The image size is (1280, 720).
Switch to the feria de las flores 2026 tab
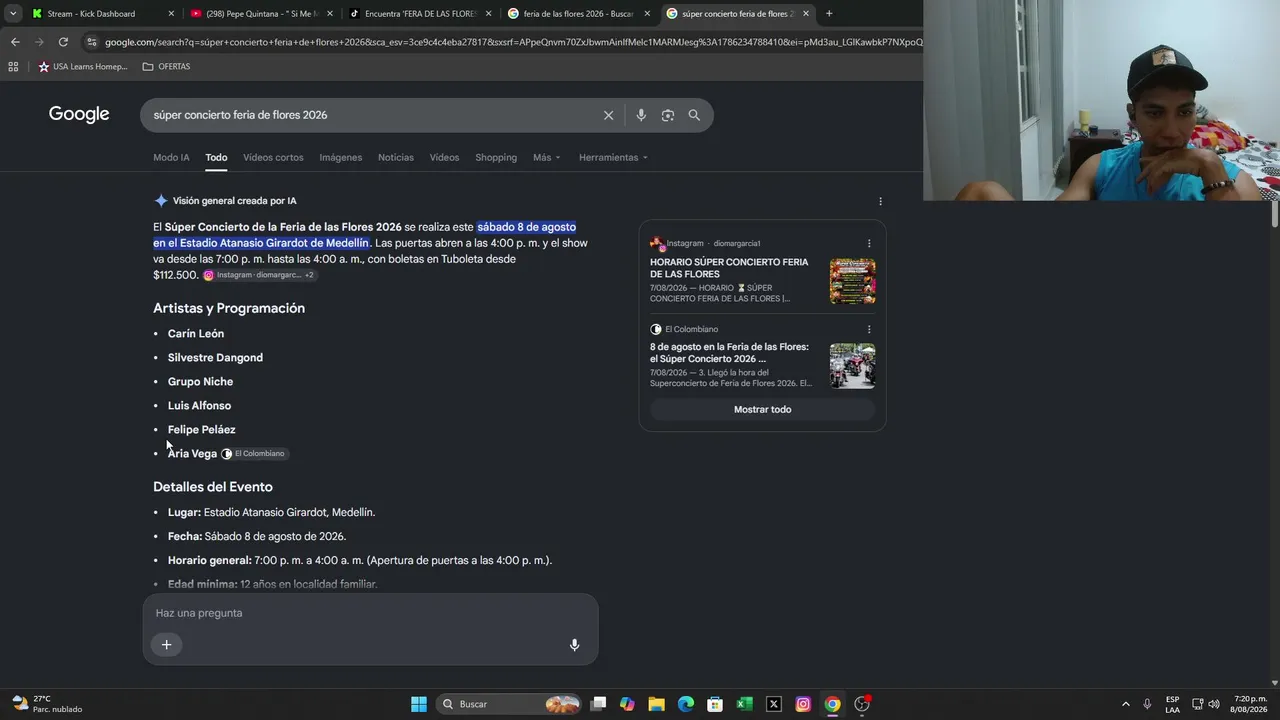click(579, 14)
